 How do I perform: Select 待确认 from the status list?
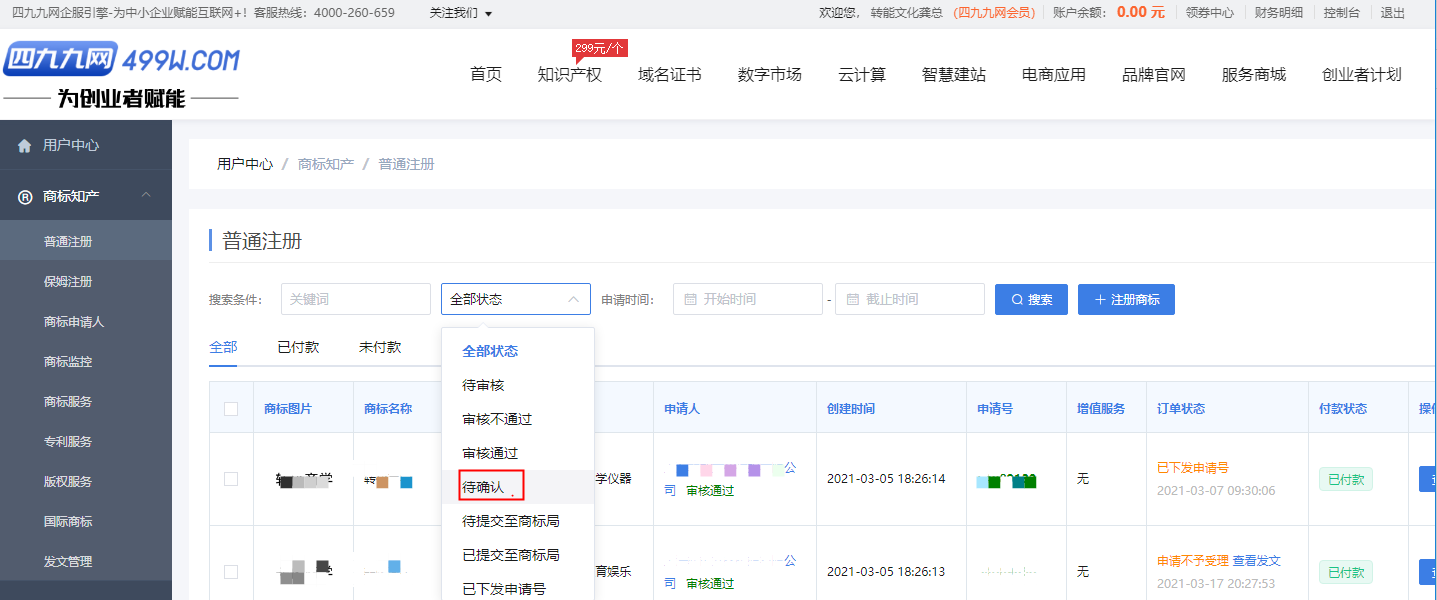pos(483,487)
